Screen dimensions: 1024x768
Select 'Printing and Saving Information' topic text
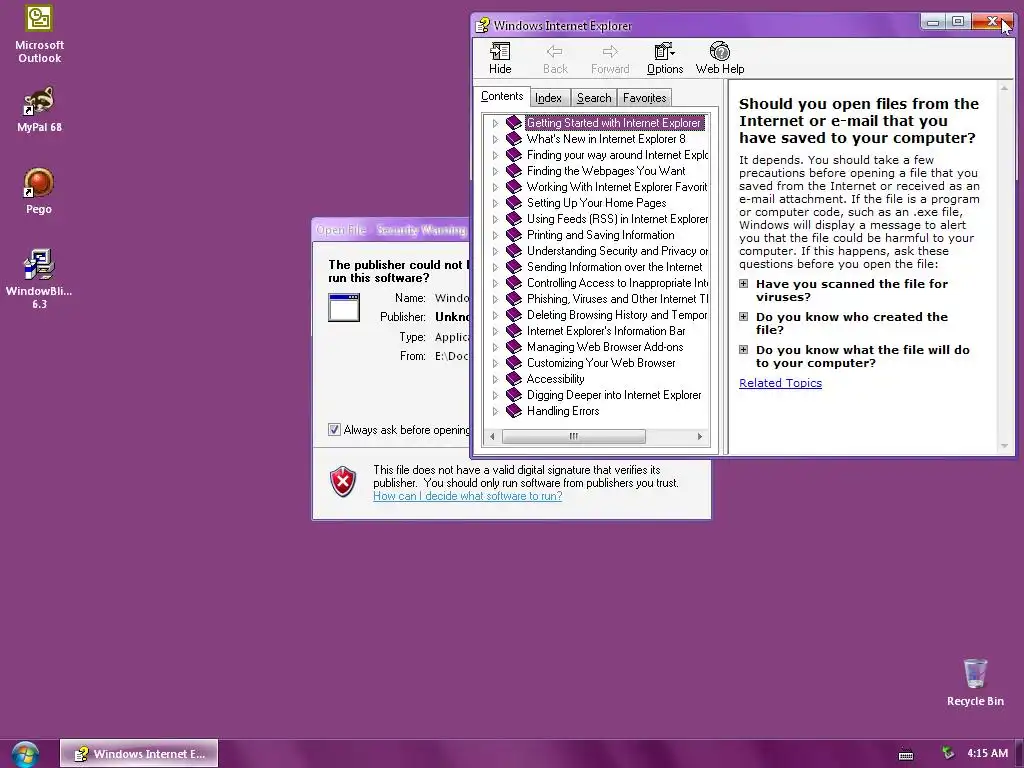point(601,234)
